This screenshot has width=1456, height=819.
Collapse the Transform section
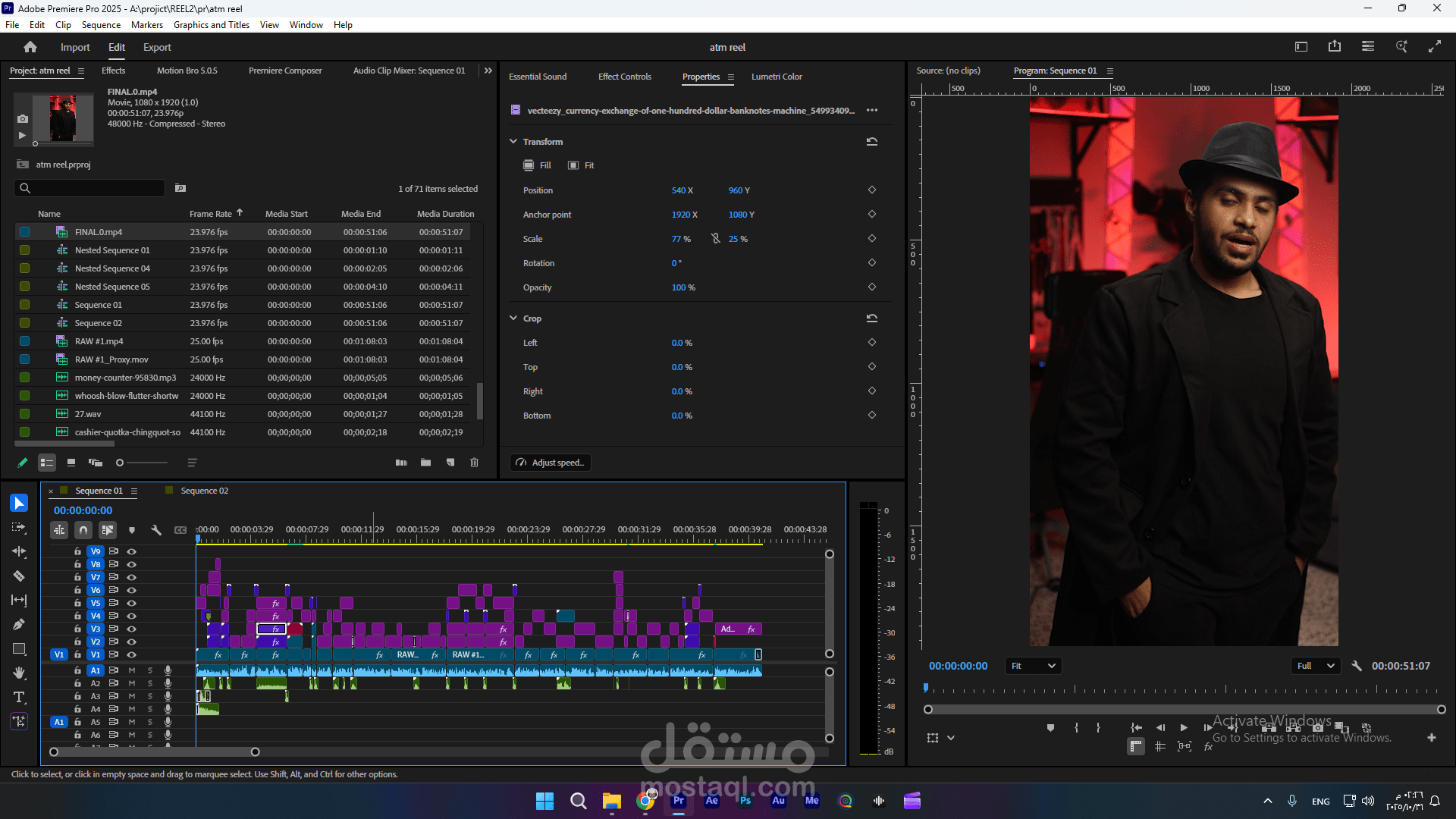[x=513, y=142]
